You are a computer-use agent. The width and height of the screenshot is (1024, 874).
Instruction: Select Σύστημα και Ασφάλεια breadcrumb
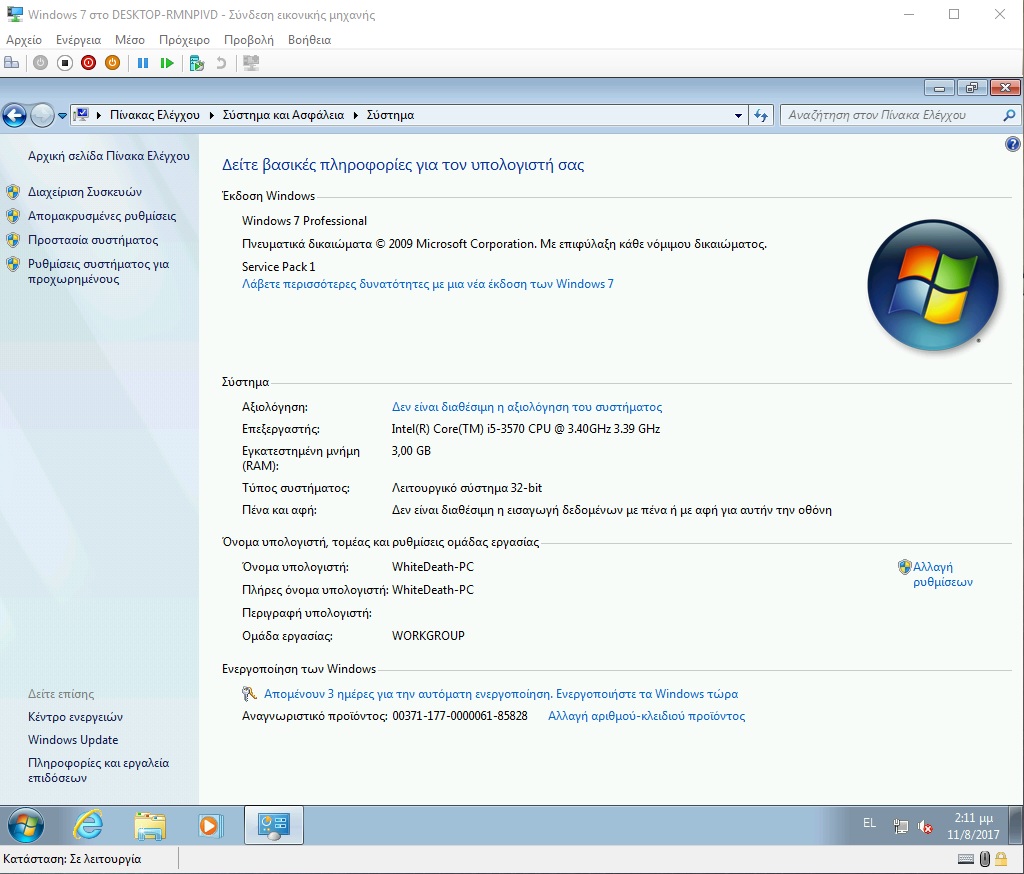283,115
